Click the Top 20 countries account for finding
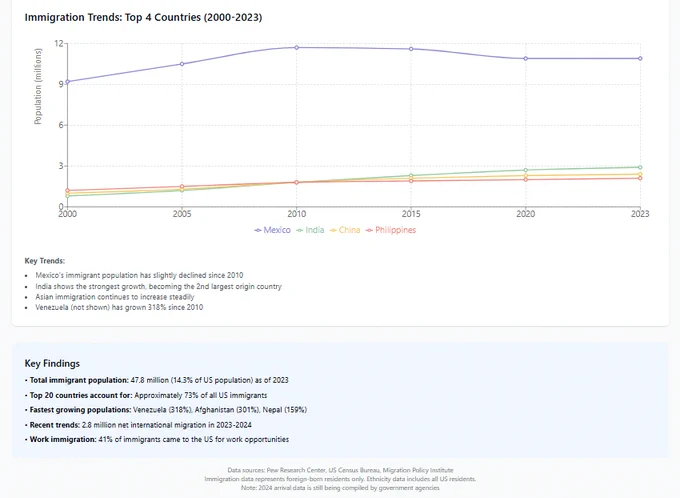Screen dimensions: 680x498 [146, 395]
